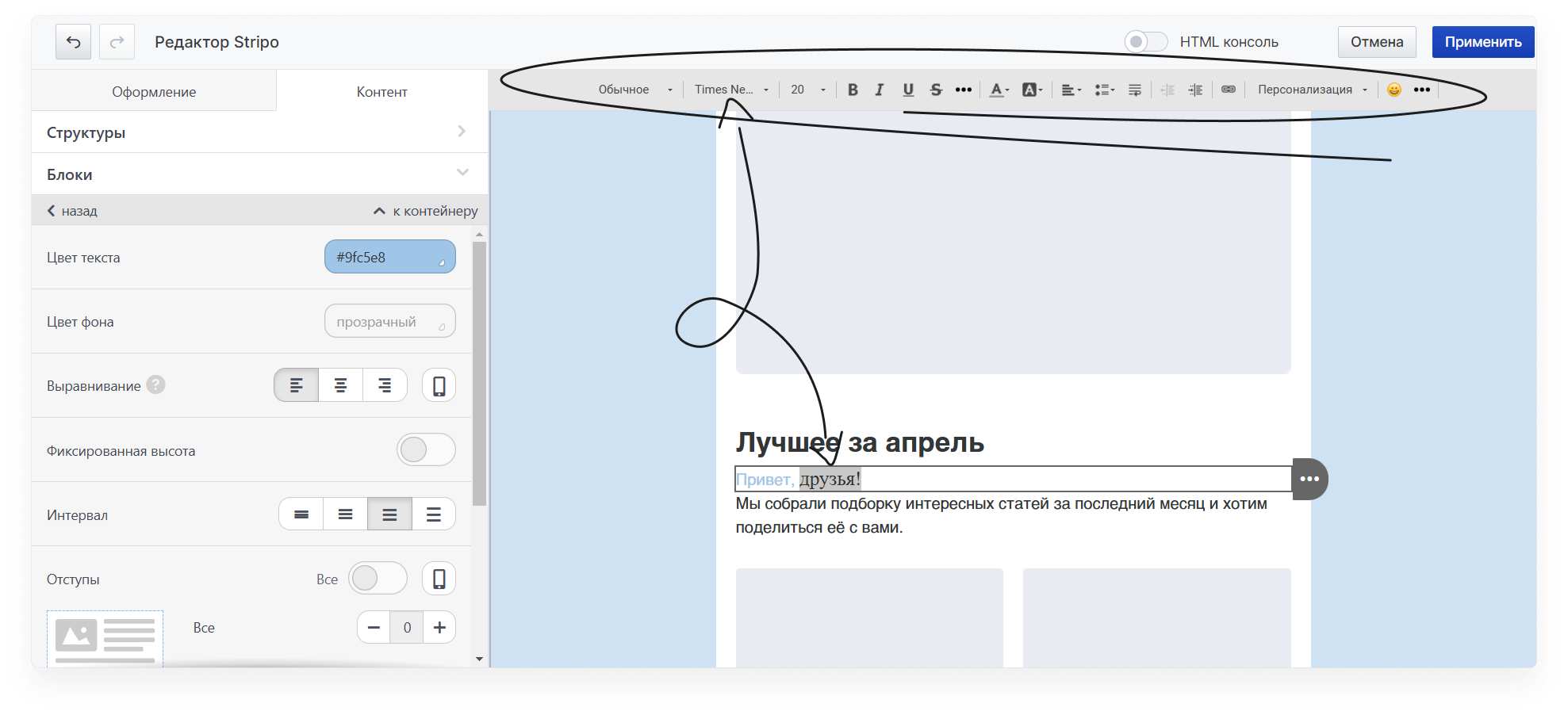
Task: Align text center in Выравнивание
Action: (x=341, y=385)
